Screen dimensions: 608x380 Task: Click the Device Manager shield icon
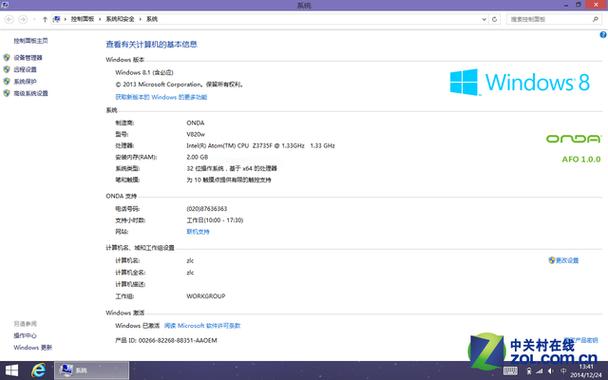pos(7,57)
